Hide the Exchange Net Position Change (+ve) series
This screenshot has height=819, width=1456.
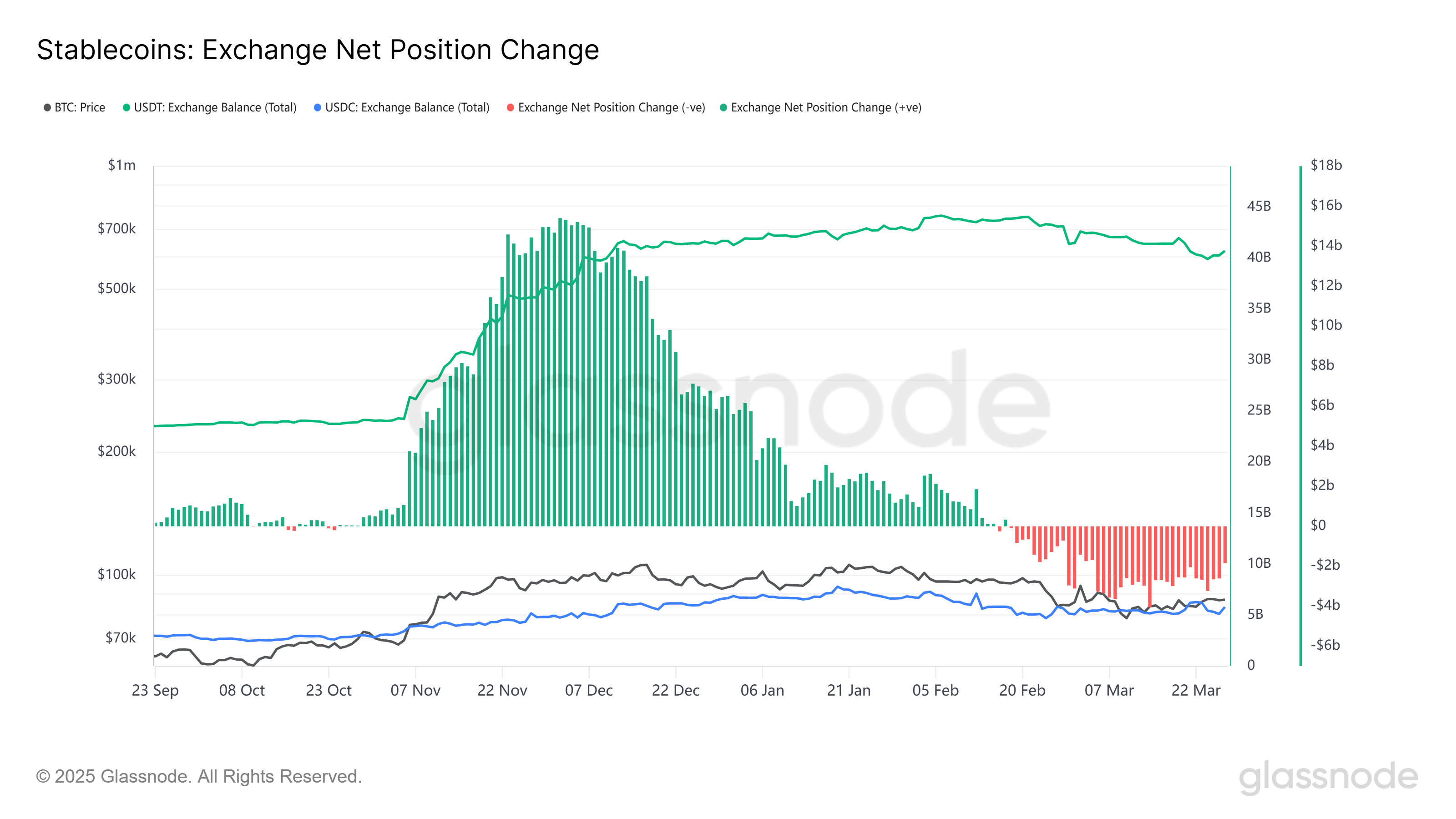click(x=826, y=107)
